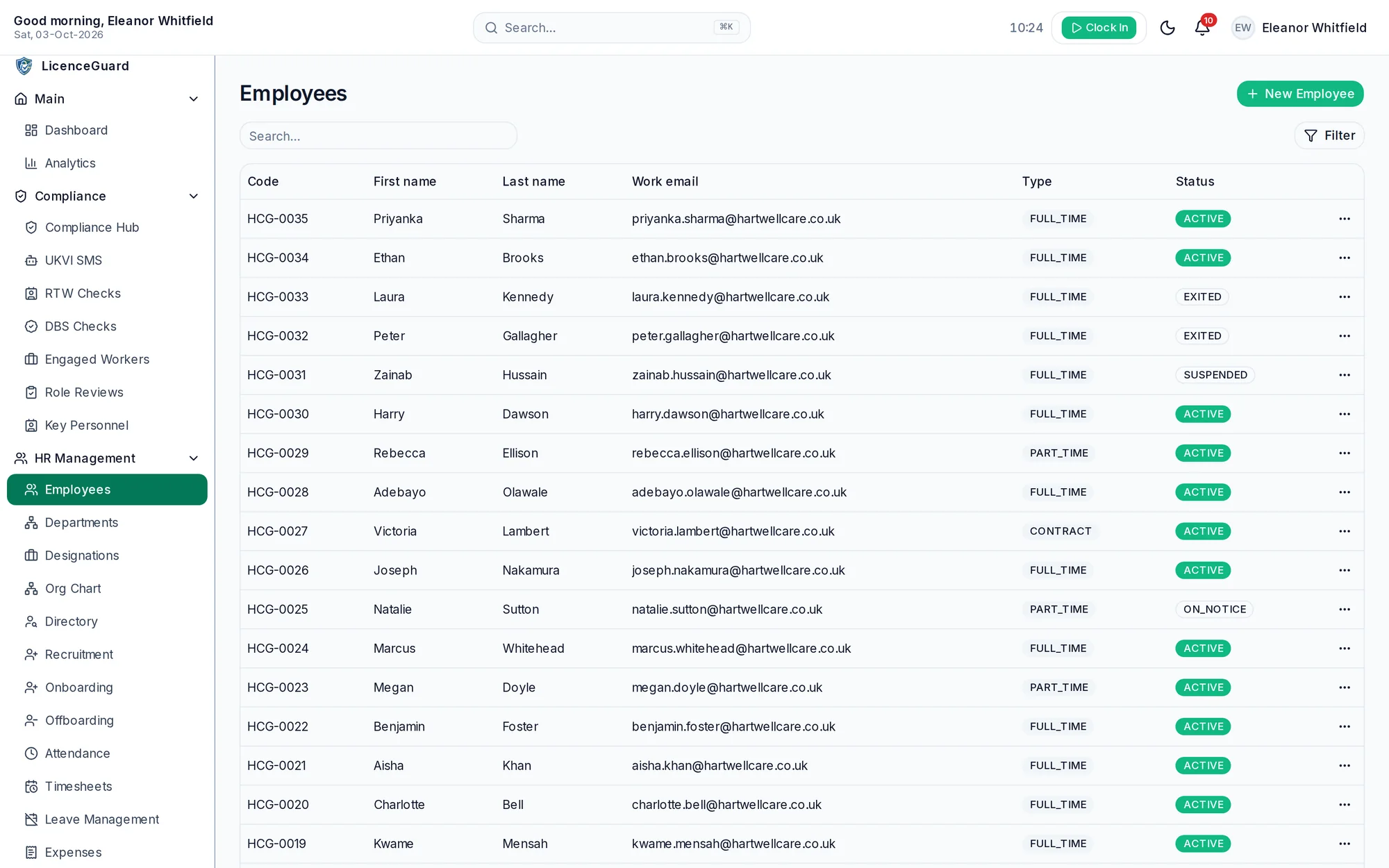Open UKVI SMS page
Image resolution: width=1389 pixels, height=868 pixels.
pyautogui.click(x=107, y=260)
